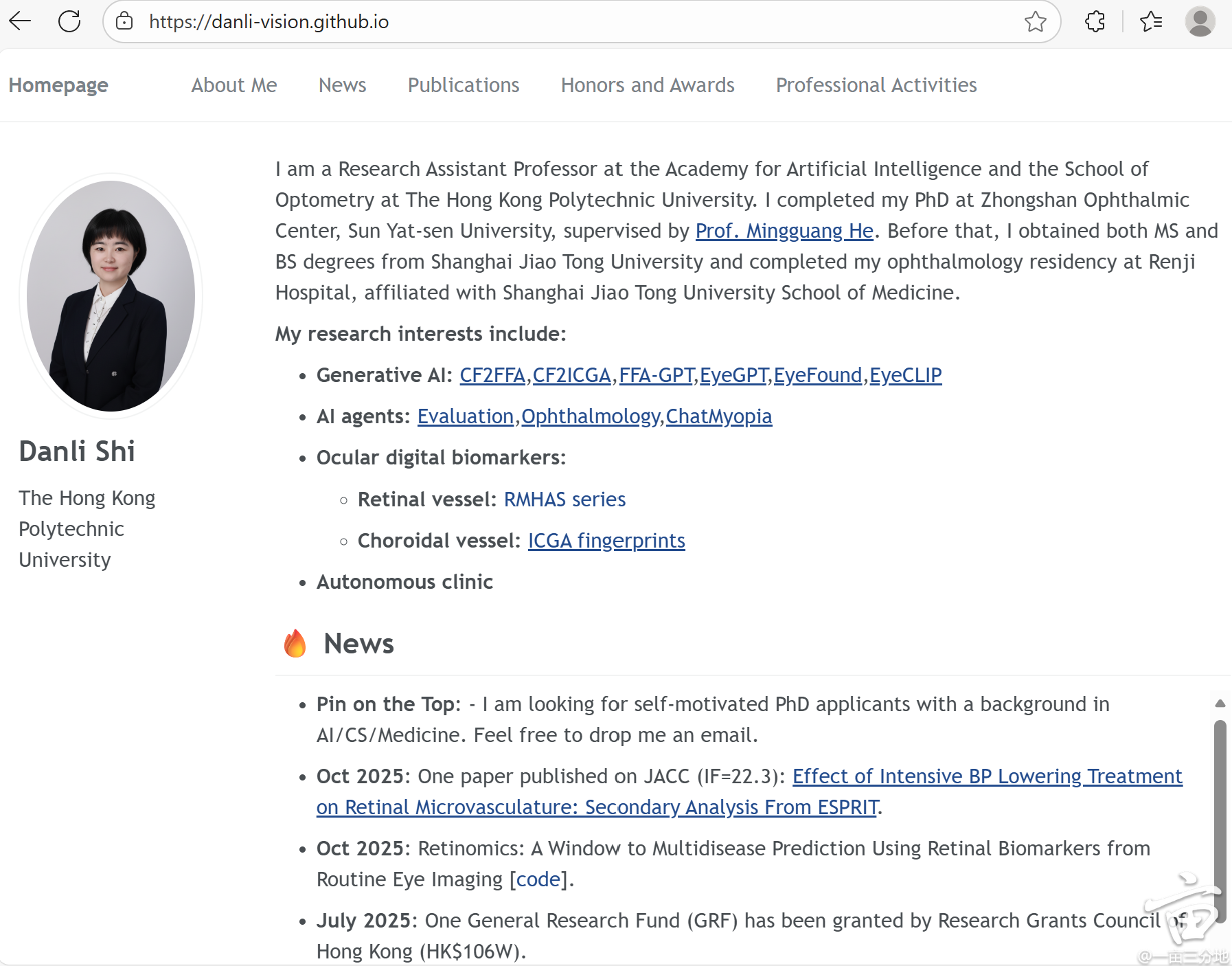Bookmark this page with the star icon
Image resolution: width=1232 pixels, height=966 pixels.
tap(1036, 22)
